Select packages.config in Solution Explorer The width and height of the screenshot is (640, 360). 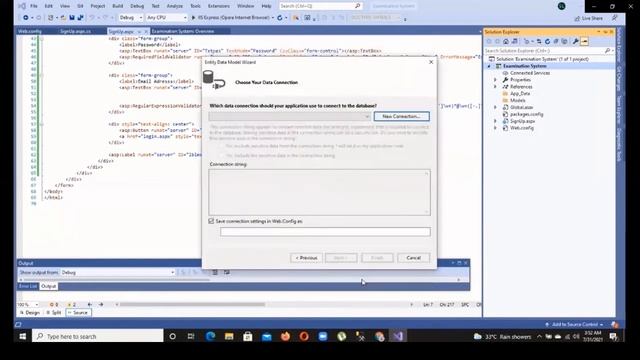pos(526,114)
